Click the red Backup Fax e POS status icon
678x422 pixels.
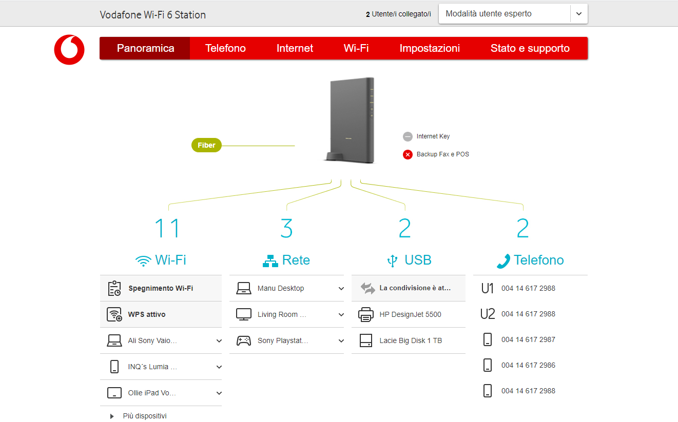click(x=407, y=154)
